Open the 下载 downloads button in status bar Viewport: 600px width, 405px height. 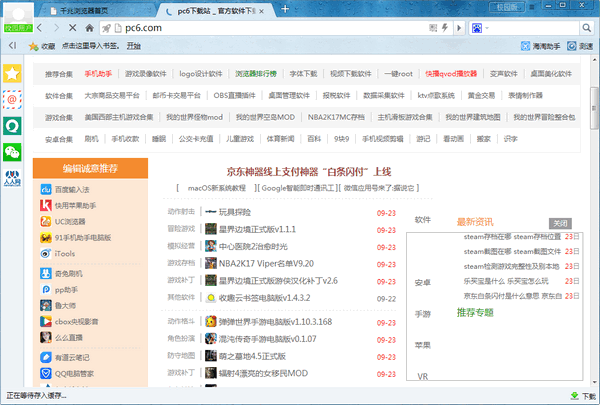pos(584,396)
